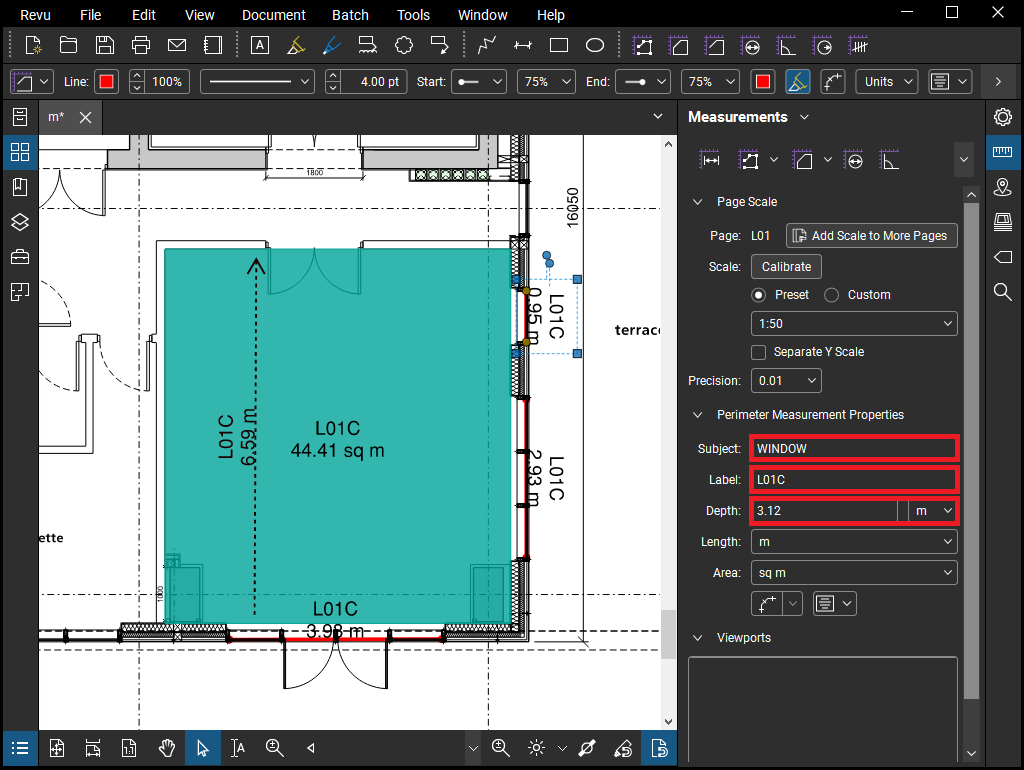
Task: Select the Length tool in Measurements panel
Action: [710, 160]
